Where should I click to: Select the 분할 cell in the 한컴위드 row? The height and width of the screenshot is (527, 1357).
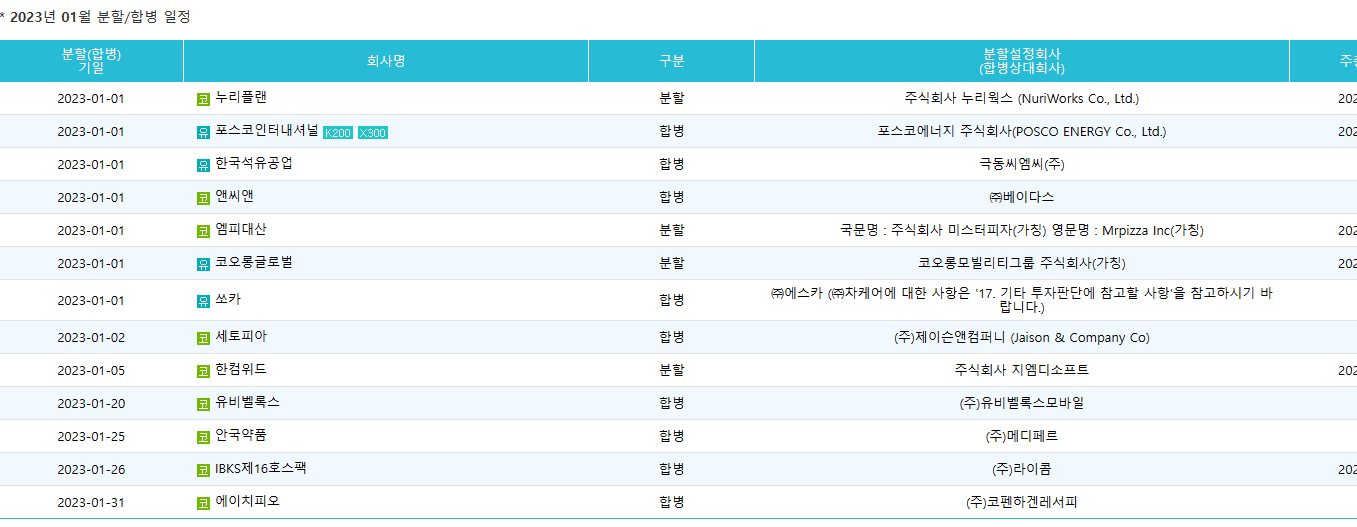pos(672,370)
